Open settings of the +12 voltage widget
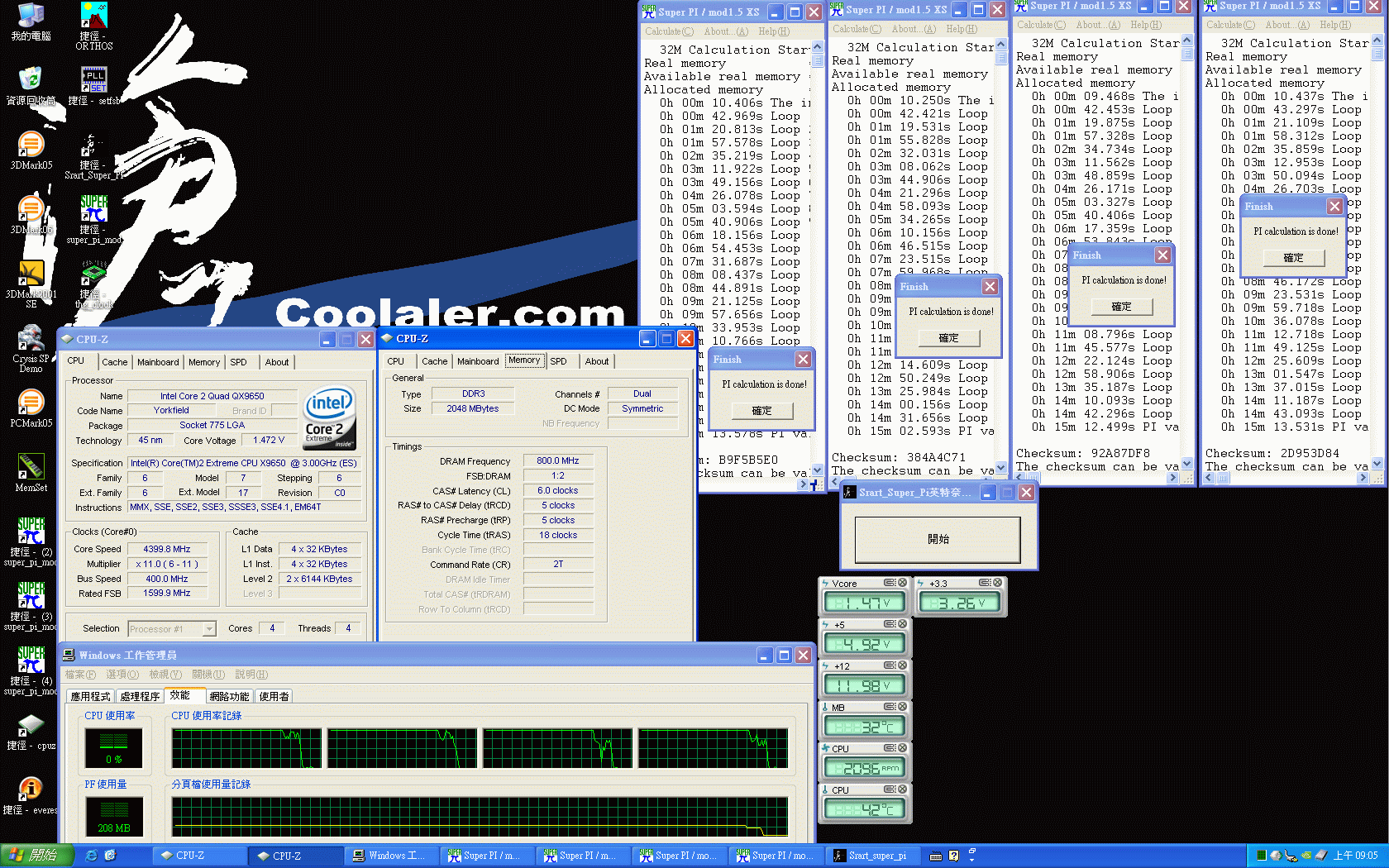 pos(890,665)
